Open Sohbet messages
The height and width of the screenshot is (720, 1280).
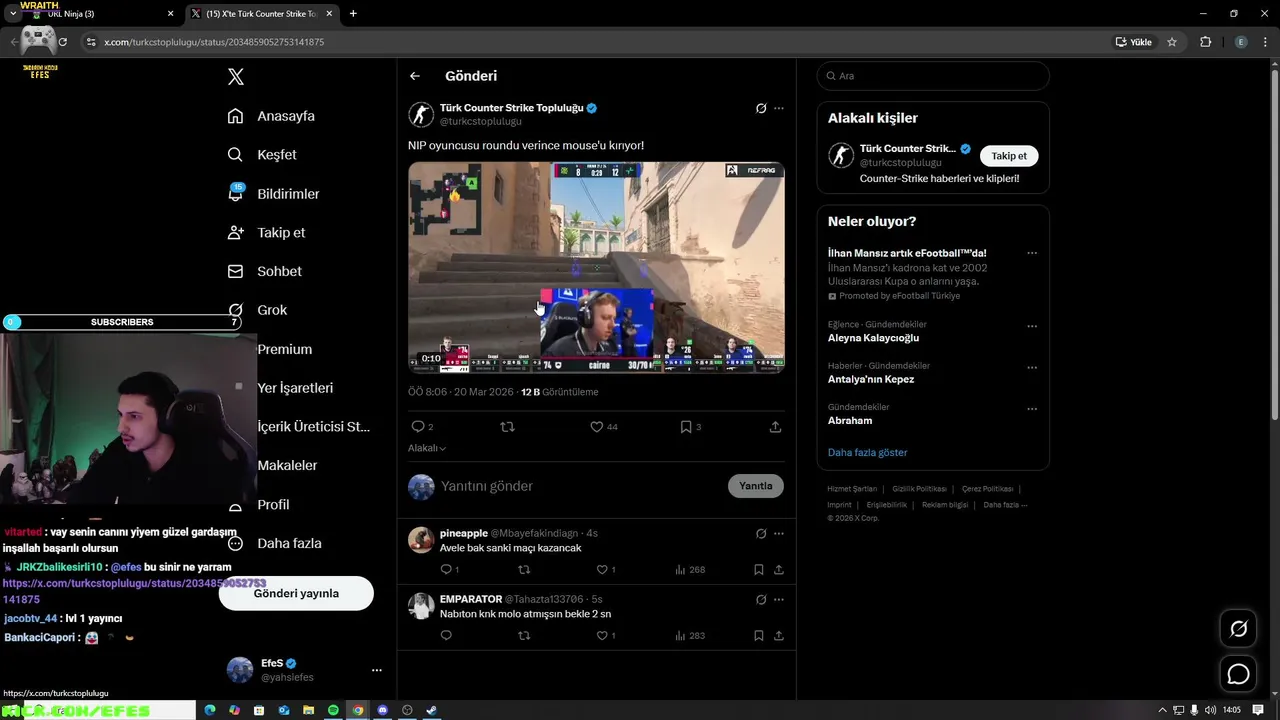point(264,271)
